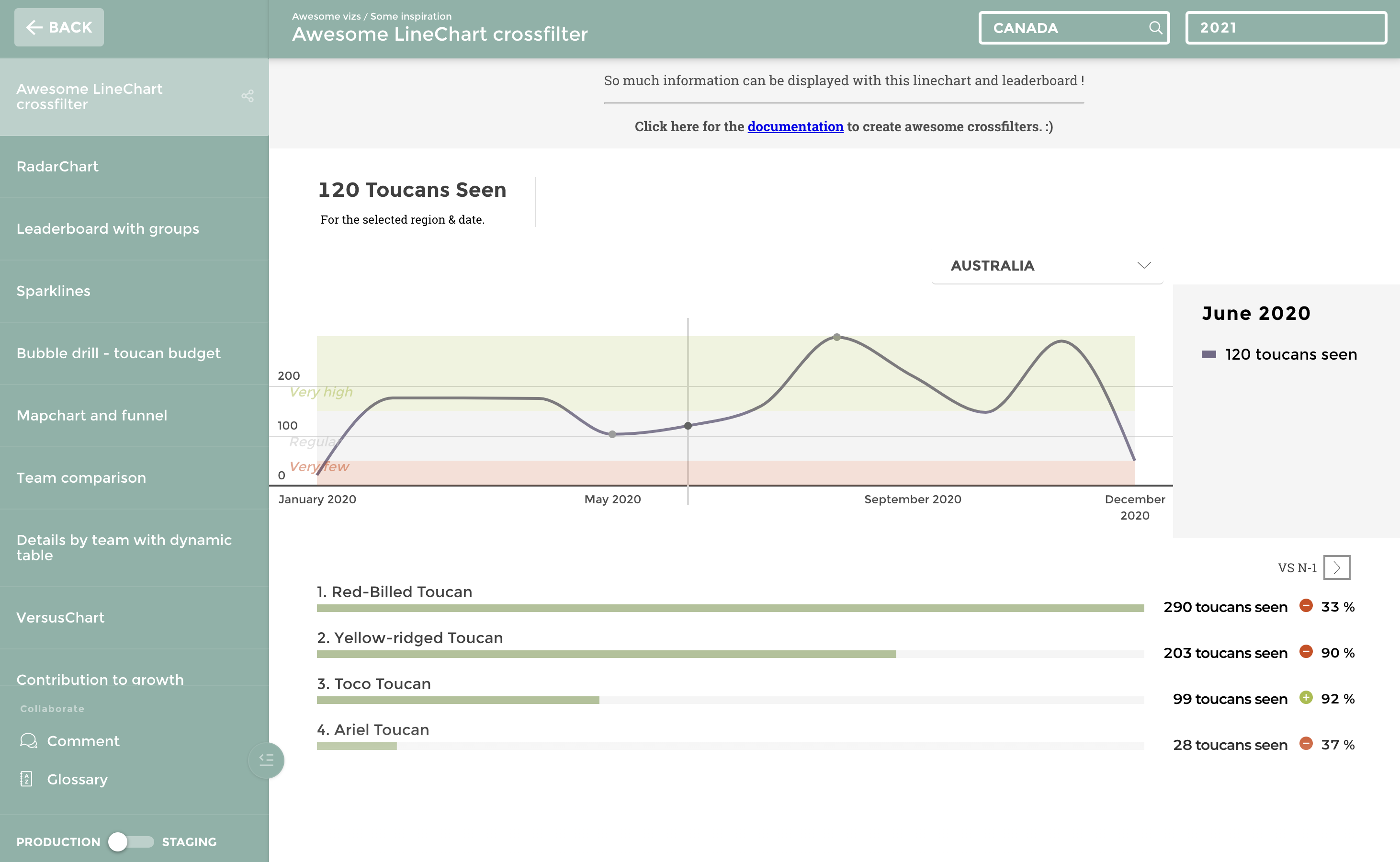Click the sidebar collapse round button

(266, 760)
